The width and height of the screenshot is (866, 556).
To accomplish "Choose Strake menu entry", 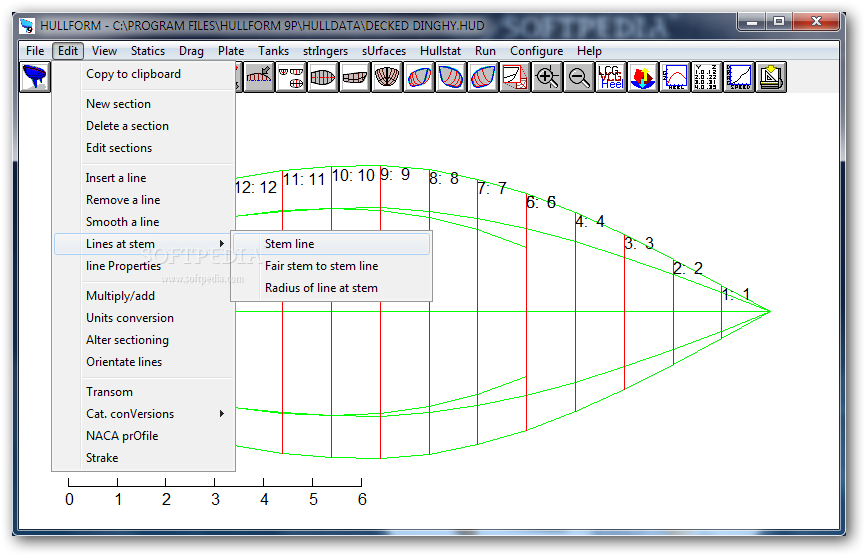I will pyautogui.click(x=144, y=458).
